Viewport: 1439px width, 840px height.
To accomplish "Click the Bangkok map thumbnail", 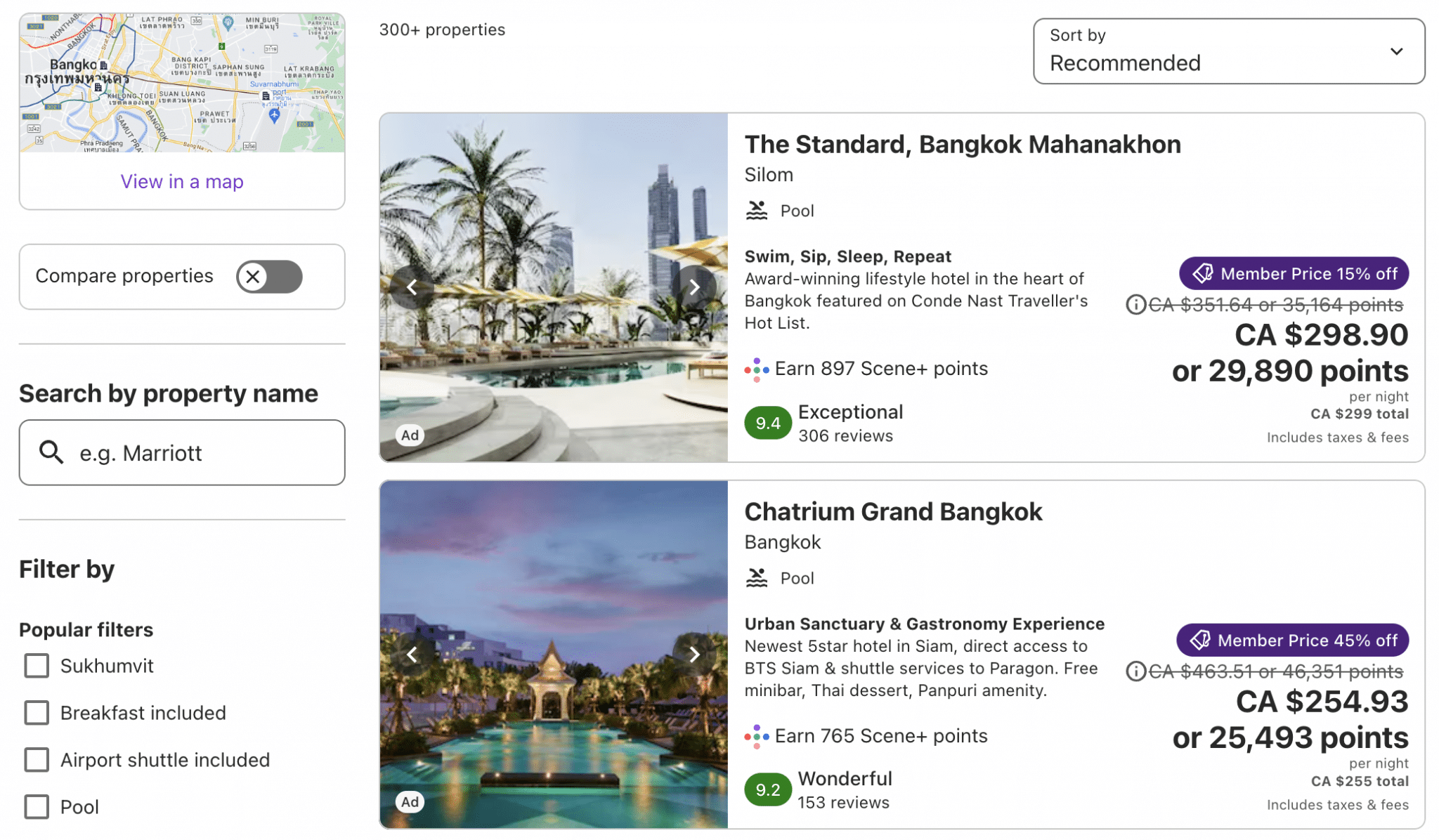I will click(x=181, y=81).
